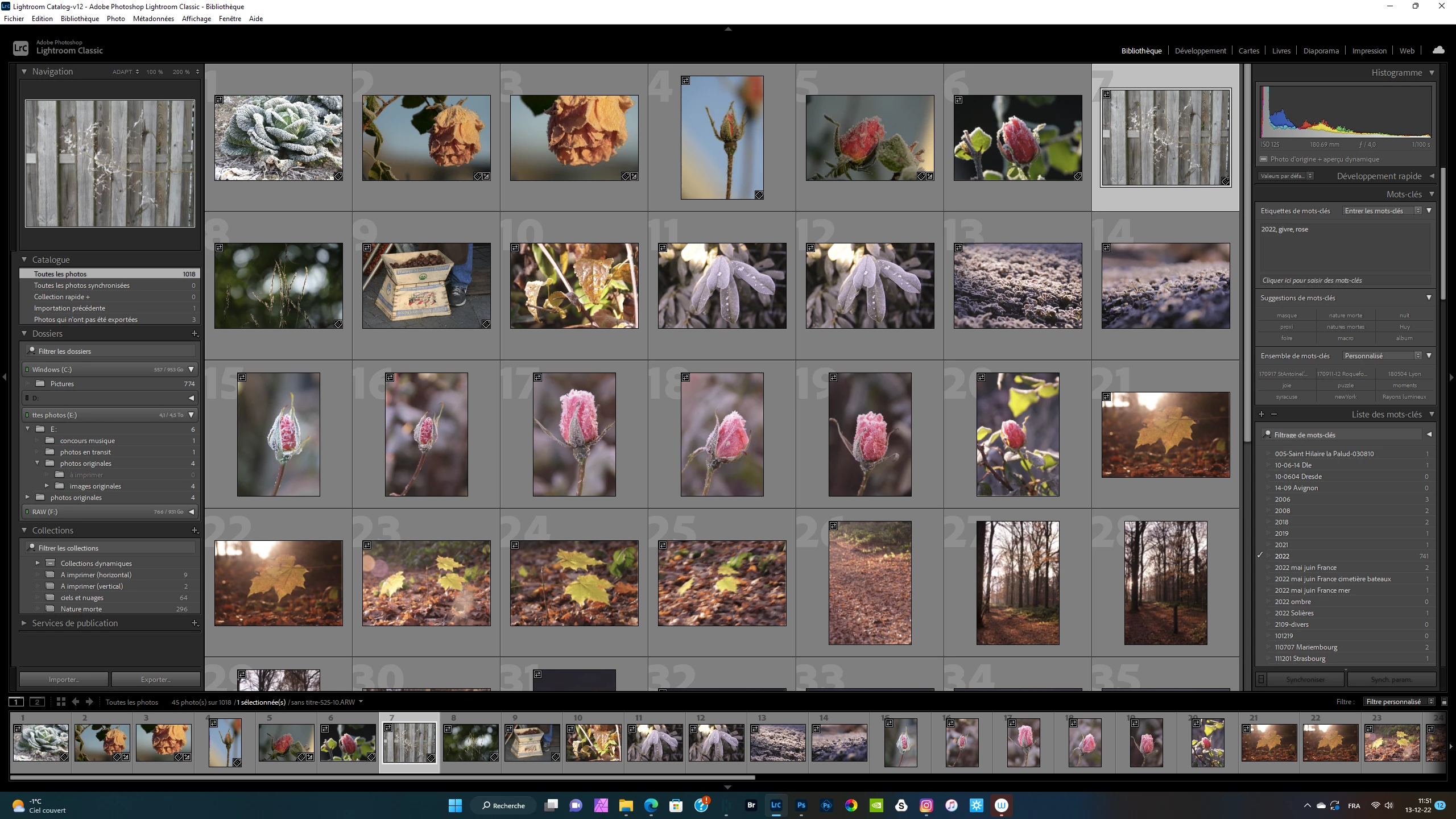Click the go-back arrow in filmstrip toolbar
Image resolution: width=1456 pixels, height=819 pixels.
click(x=75, y=702)
